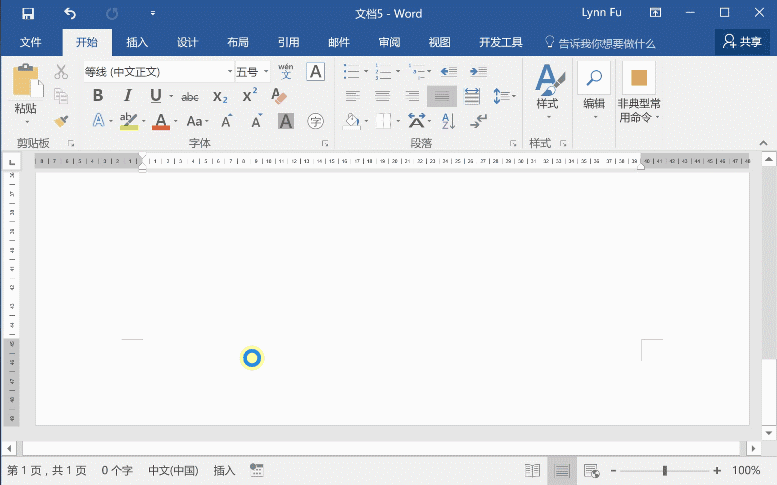
Task: Click the Clear Formatting eraser icon
Action: tap(279, 97)
